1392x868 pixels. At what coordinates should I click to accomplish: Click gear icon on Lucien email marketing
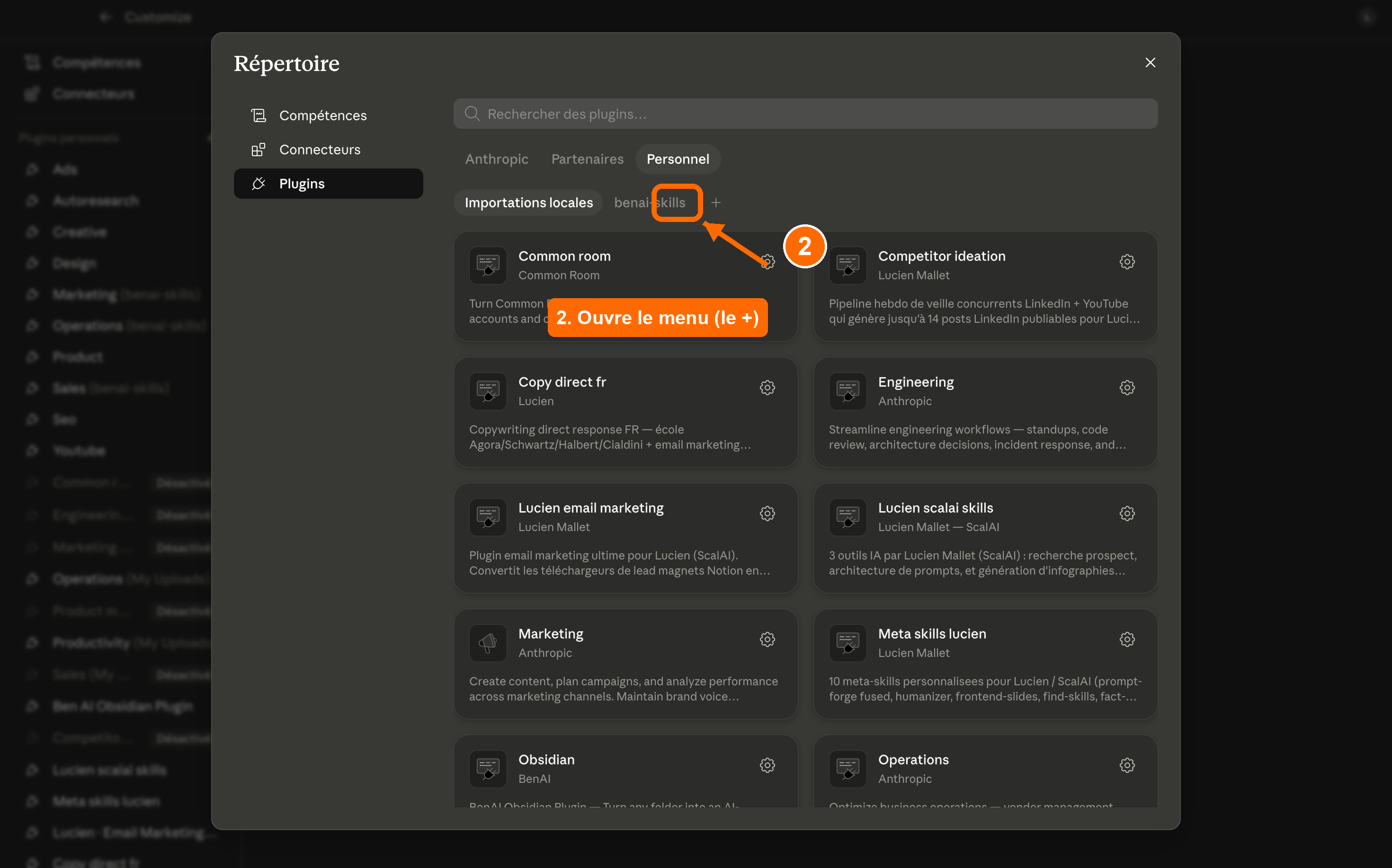point(767,513)
